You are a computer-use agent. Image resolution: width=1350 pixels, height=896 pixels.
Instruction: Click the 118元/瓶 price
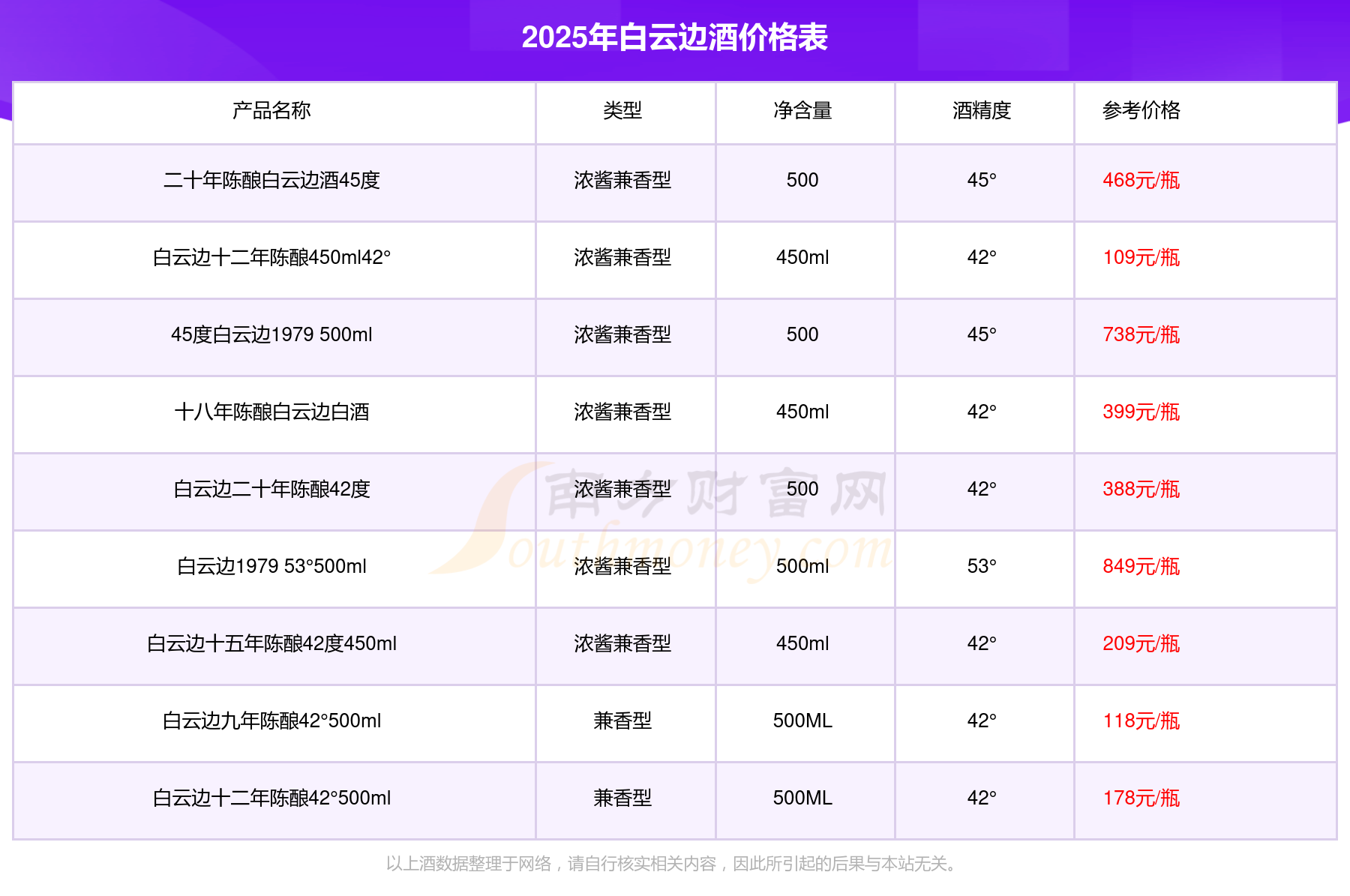(x=1141, y=721)
